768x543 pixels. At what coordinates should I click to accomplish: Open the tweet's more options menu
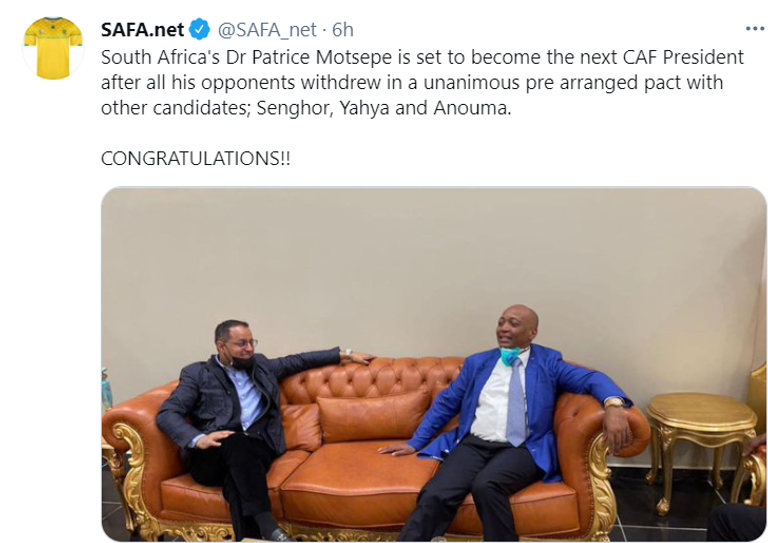click(754, 29)
